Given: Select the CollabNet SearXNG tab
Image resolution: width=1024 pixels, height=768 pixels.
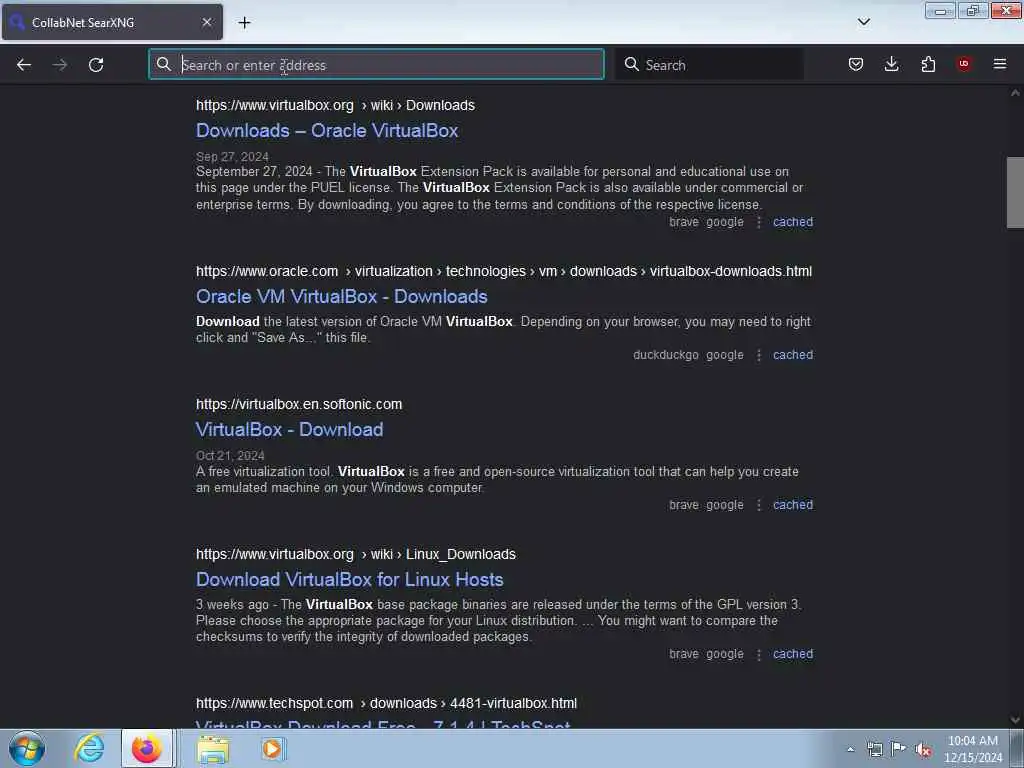Looking at the screenshot, I should point(112,22).
